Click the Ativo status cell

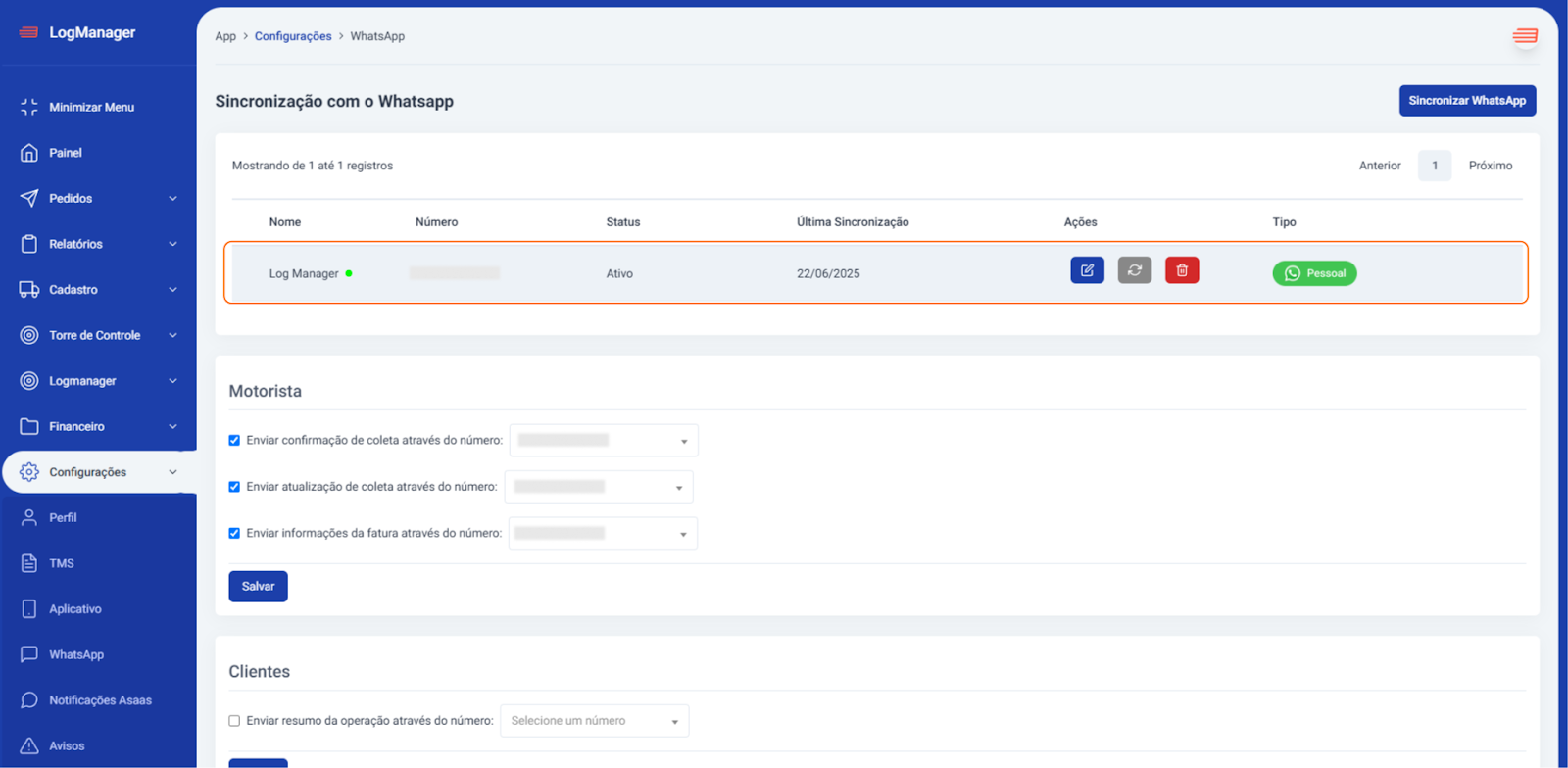619,273
